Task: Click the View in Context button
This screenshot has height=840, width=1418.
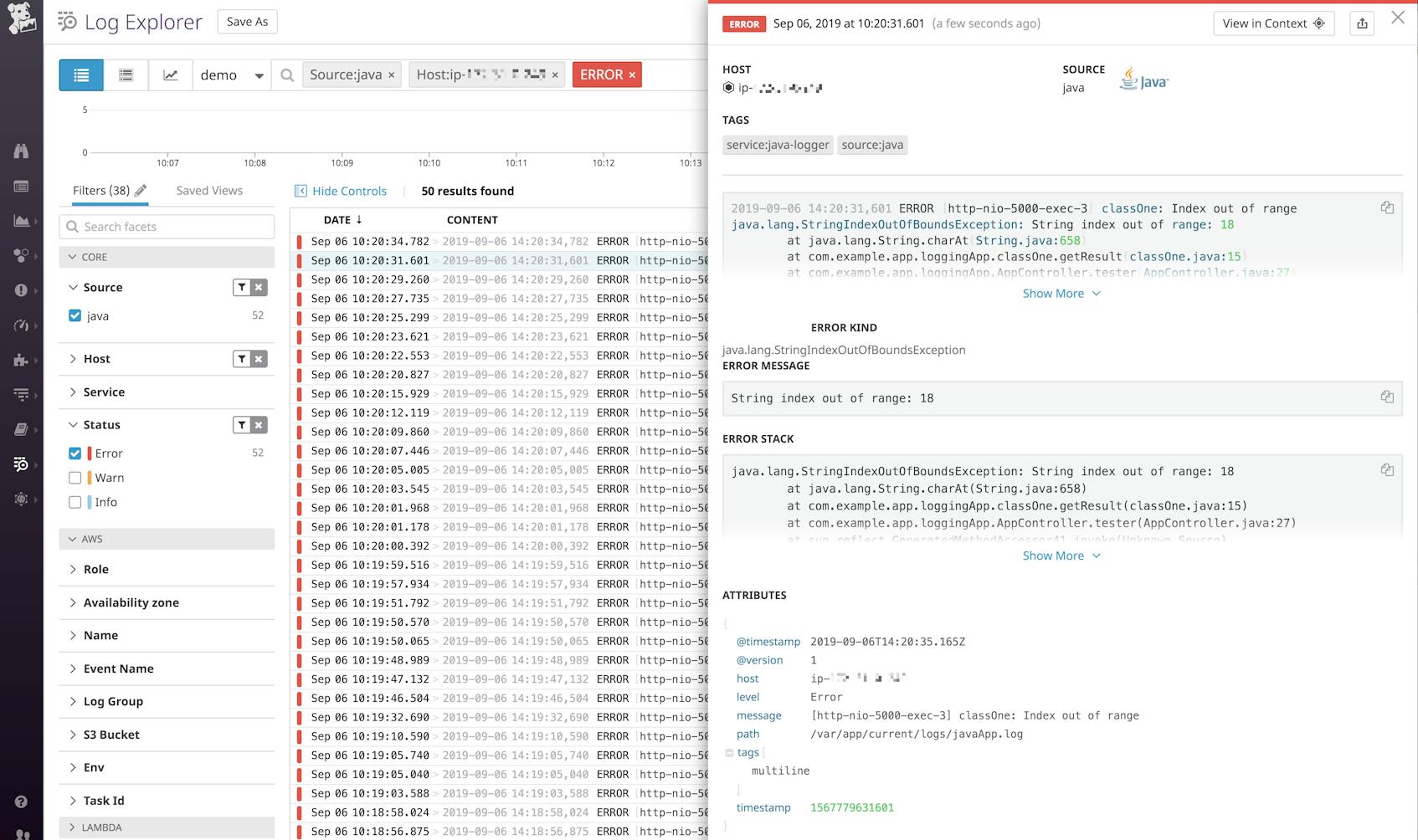Action: [1272, 23]
